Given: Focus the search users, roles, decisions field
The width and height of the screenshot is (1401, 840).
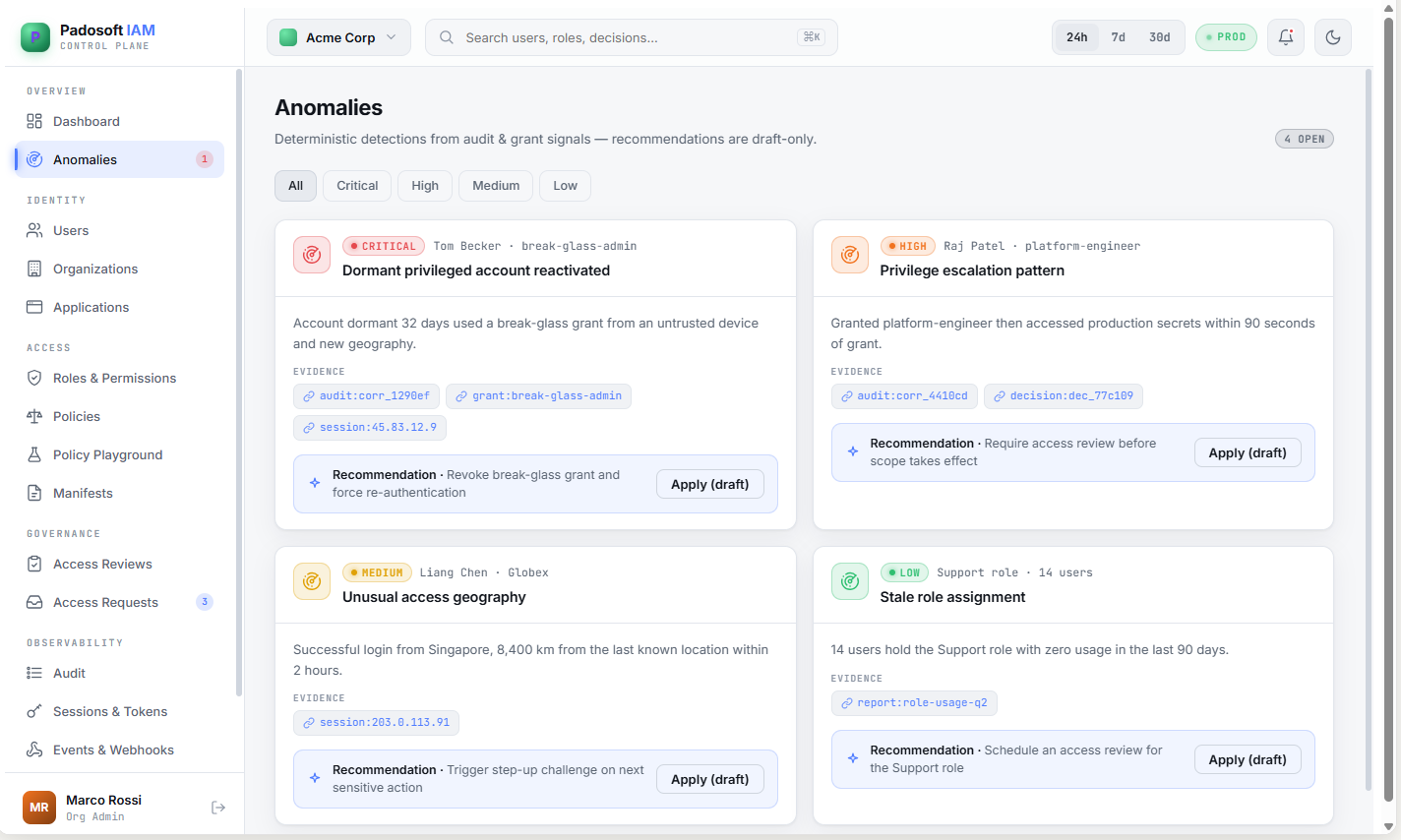Looking at the screenshot, I should (x=632, y=37).
